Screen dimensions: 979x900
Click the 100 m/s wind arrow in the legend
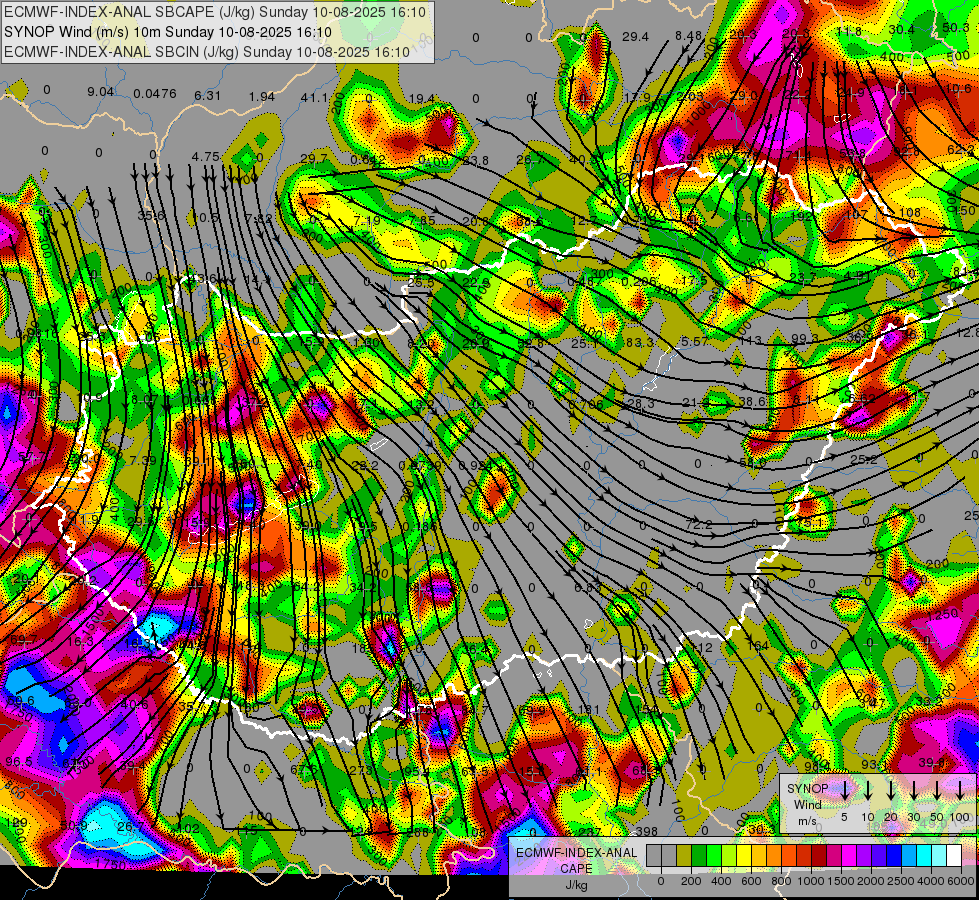960,790
